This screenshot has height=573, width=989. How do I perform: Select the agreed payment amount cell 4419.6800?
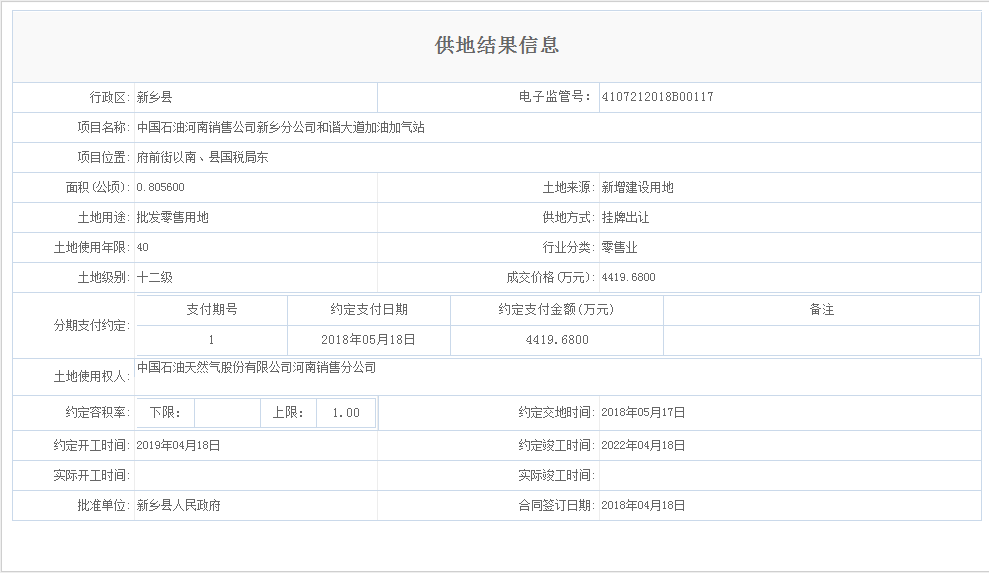point(557,340)
